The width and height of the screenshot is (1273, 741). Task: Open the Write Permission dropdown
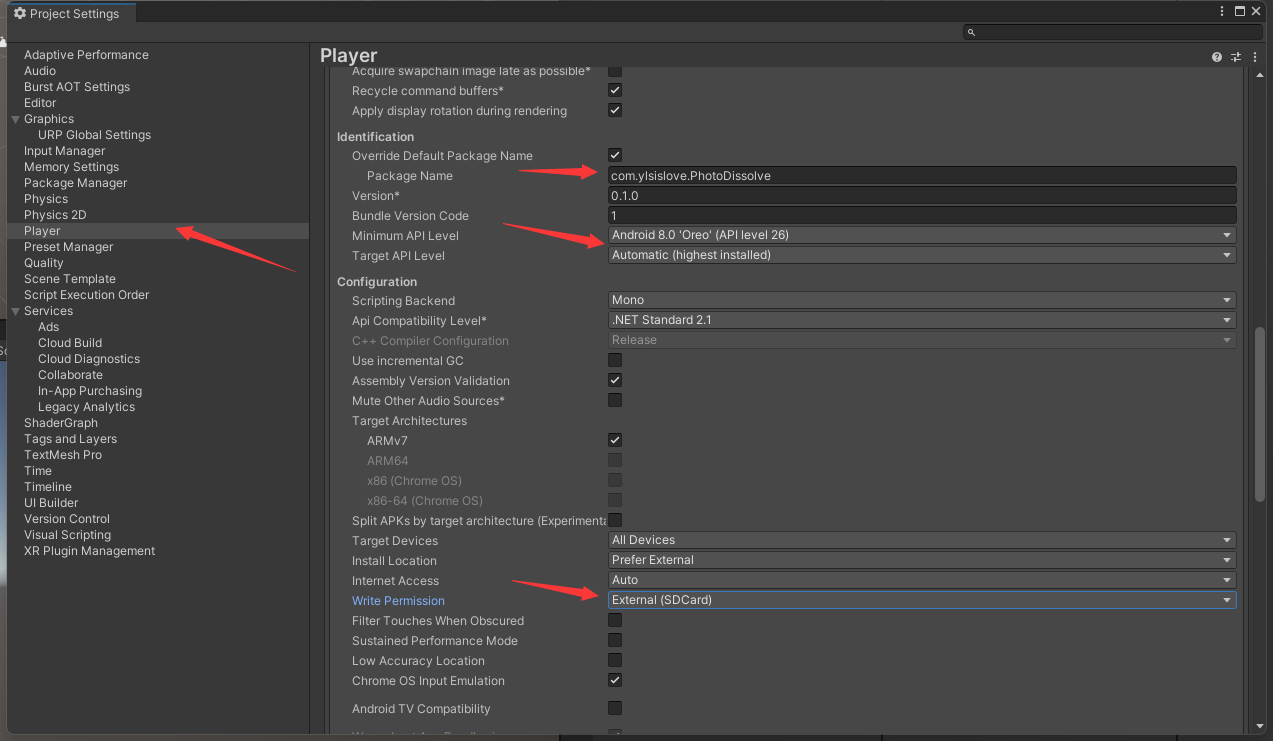pyautogui.click(x=921, y=600)
